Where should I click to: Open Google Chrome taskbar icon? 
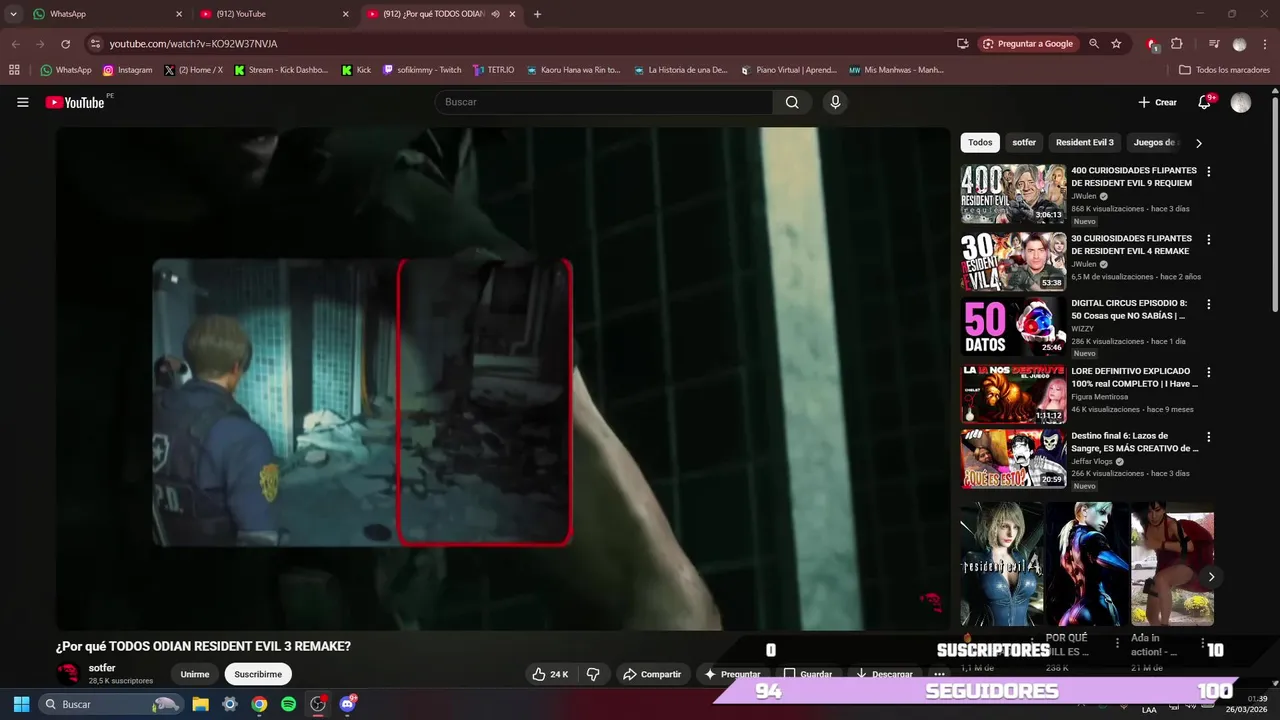pos(259,704)
